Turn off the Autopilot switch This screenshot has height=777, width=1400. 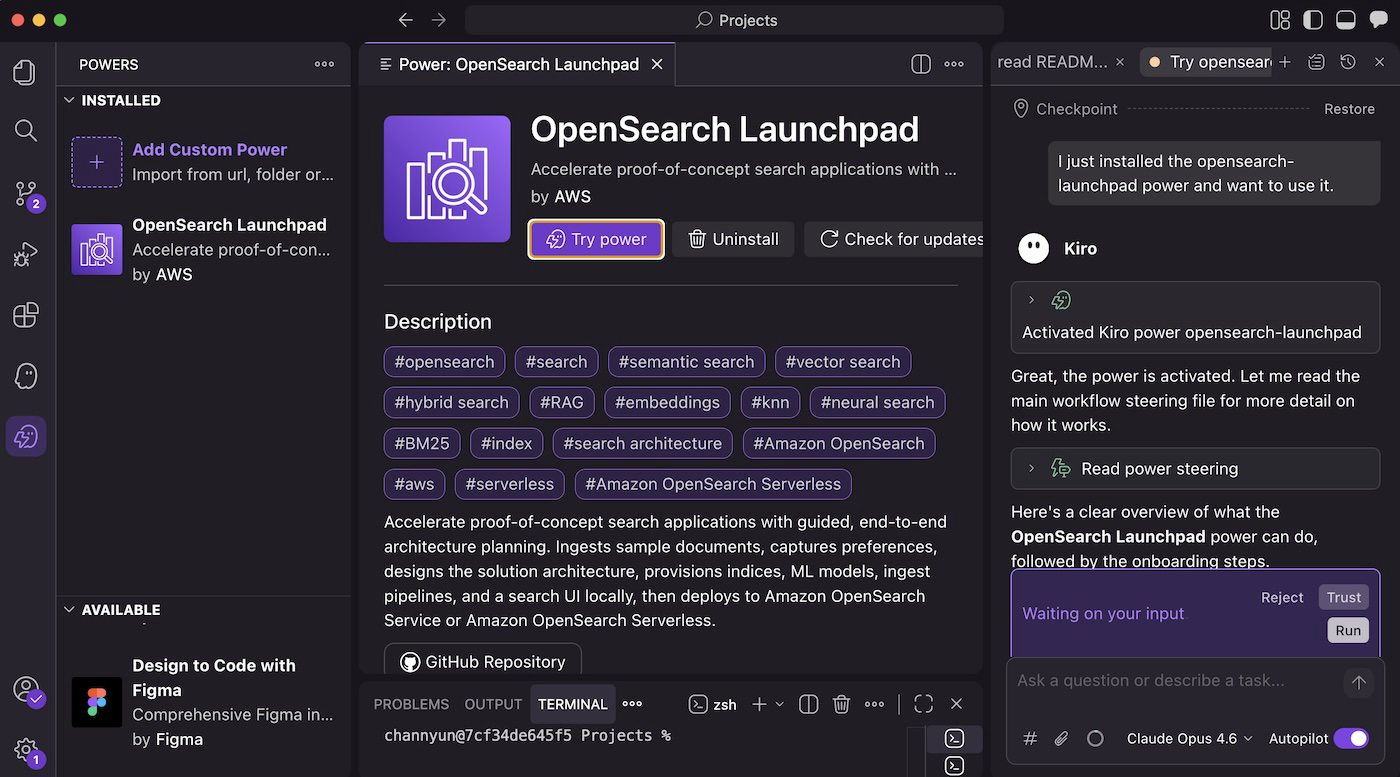1351,739
